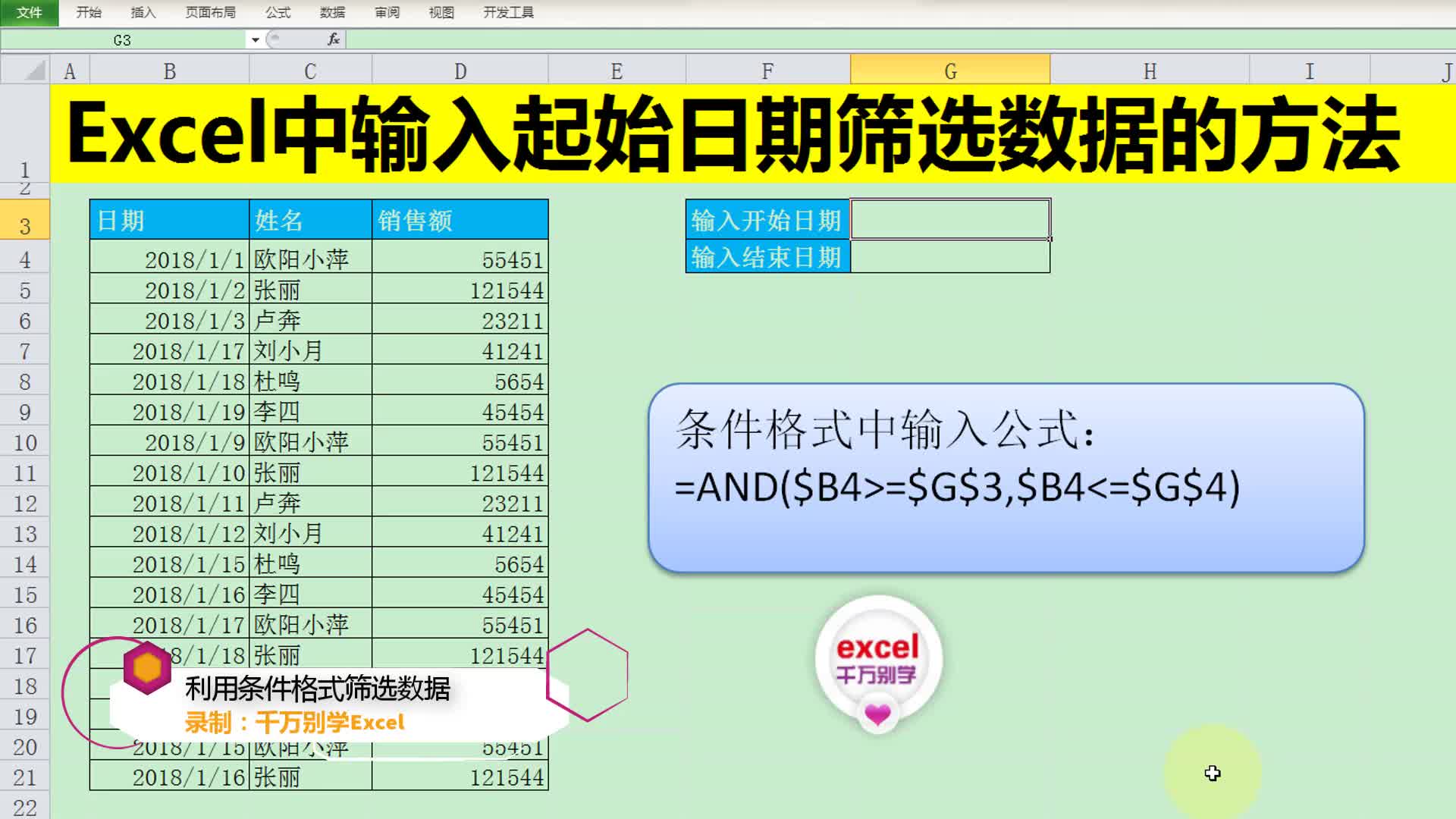Click the date cell 2018/1/11

pos(170,503)
